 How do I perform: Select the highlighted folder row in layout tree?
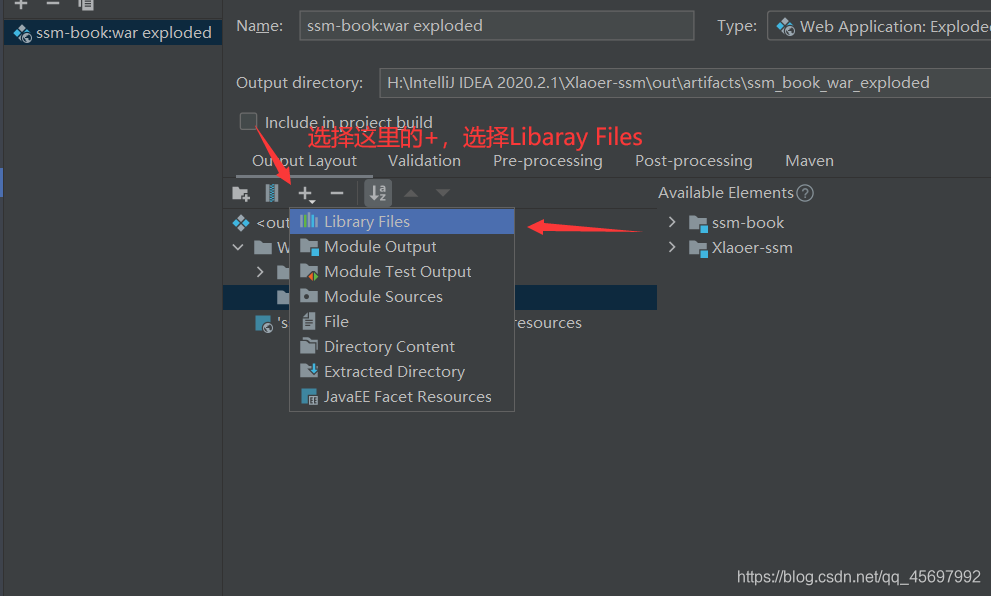pos(440,297)
